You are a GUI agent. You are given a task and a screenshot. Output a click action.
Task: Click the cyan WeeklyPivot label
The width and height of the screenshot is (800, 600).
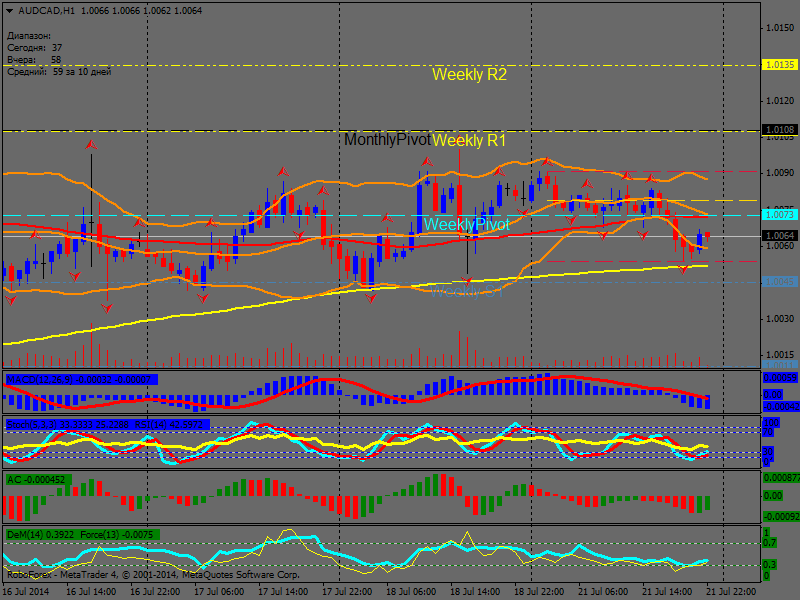click(466, 224)
